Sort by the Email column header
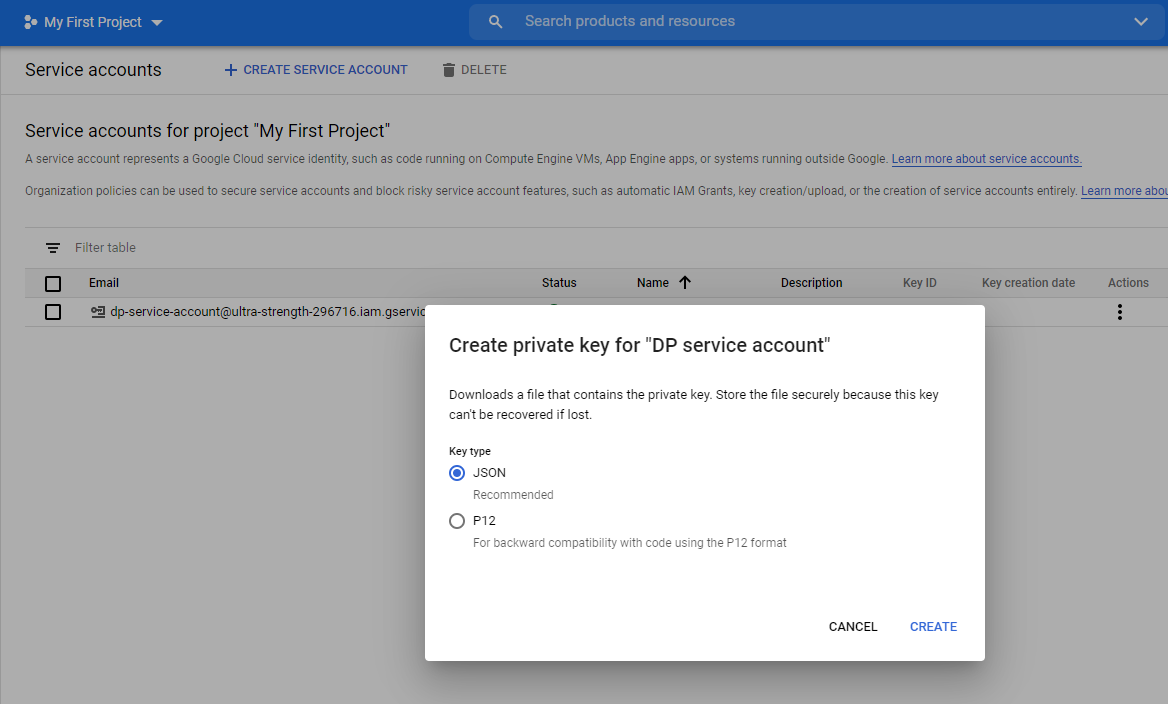The width and height of the screenshot is (1168, 704). (x=104, y=283)
